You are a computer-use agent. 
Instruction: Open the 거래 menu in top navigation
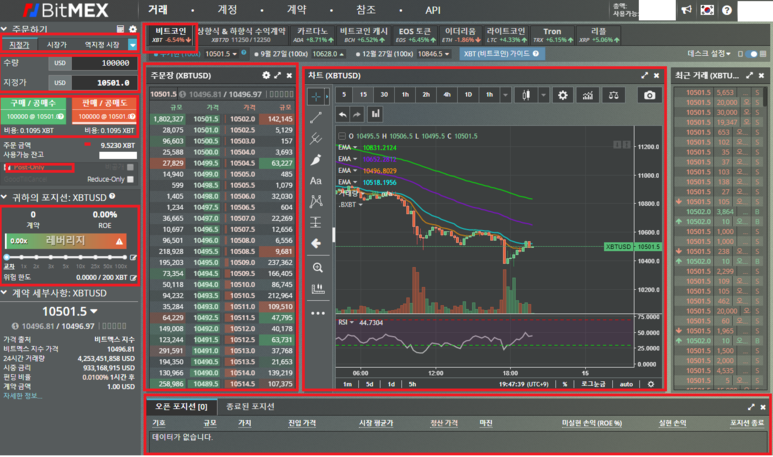158,10
